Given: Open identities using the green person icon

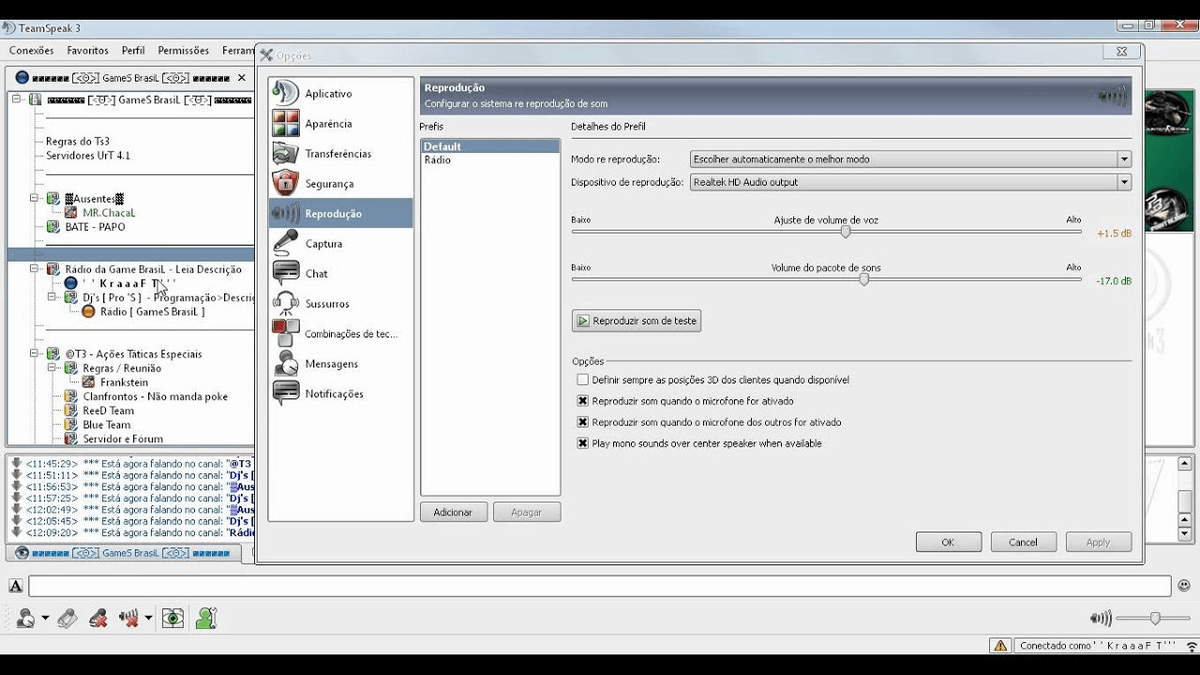Looking at the screenshot, I should 205,618.
